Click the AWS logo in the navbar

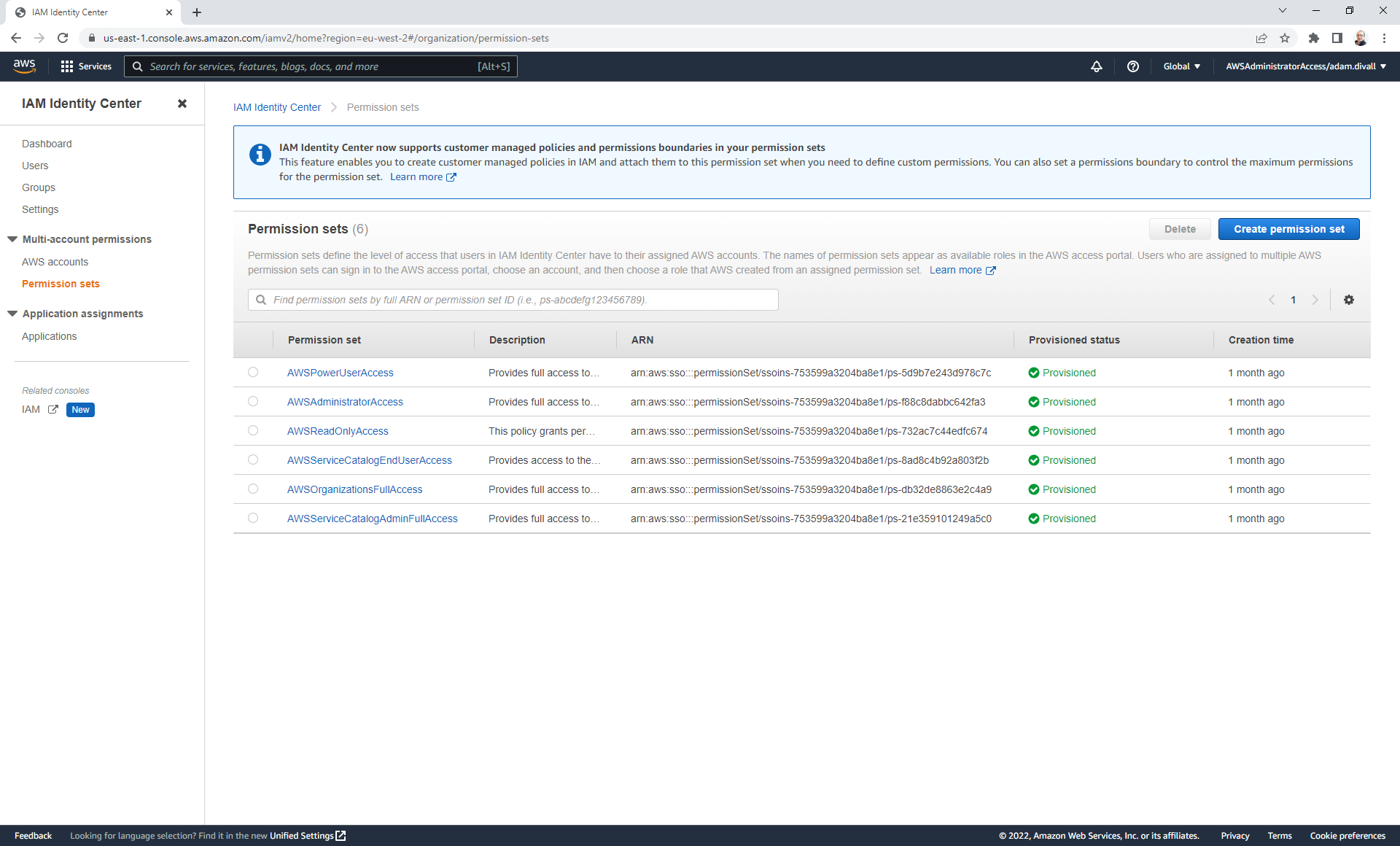click(x=24, y=66)
